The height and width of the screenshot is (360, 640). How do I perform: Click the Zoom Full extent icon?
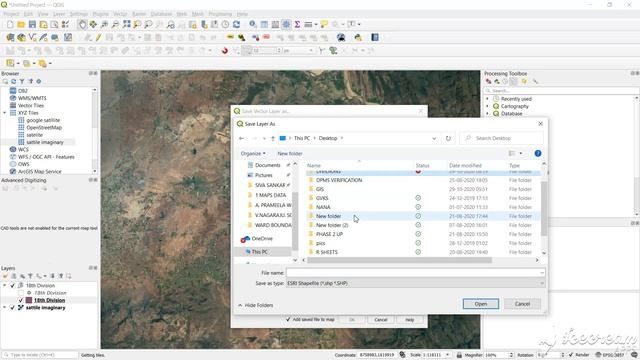127,24
